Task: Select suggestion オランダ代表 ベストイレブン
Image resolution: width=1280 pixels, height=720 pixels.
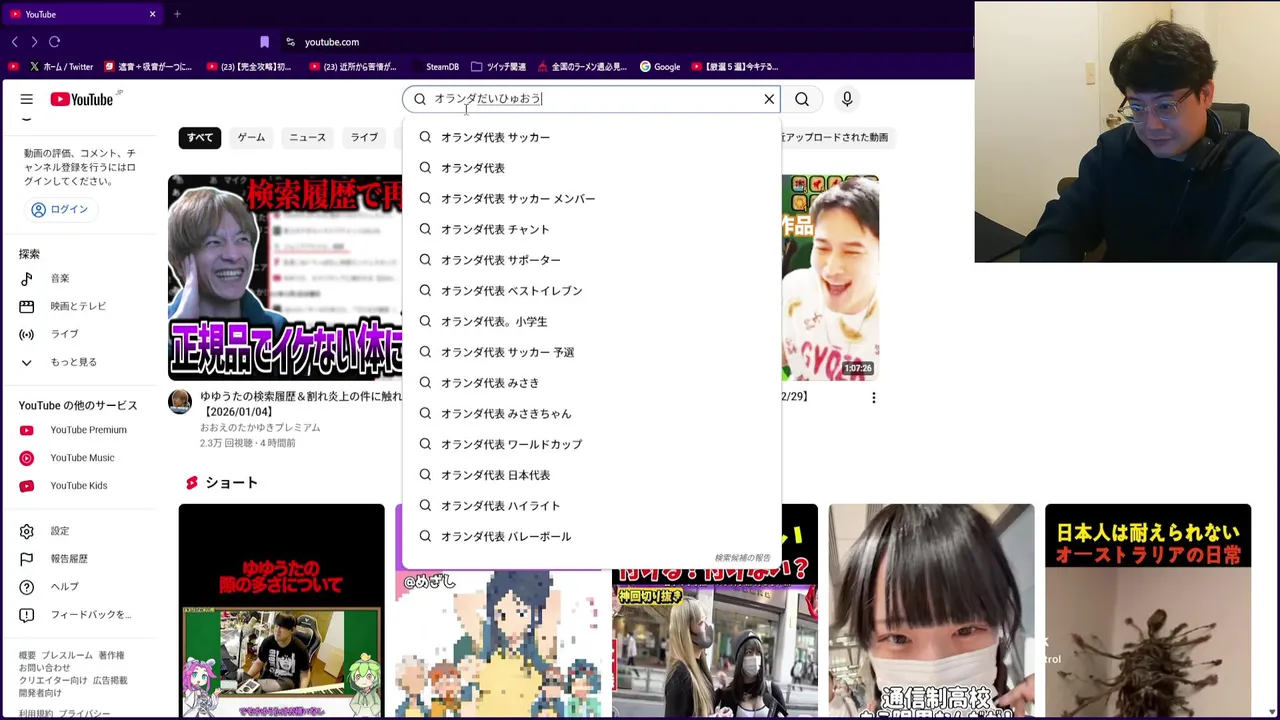Action: (x=591, y=291)
